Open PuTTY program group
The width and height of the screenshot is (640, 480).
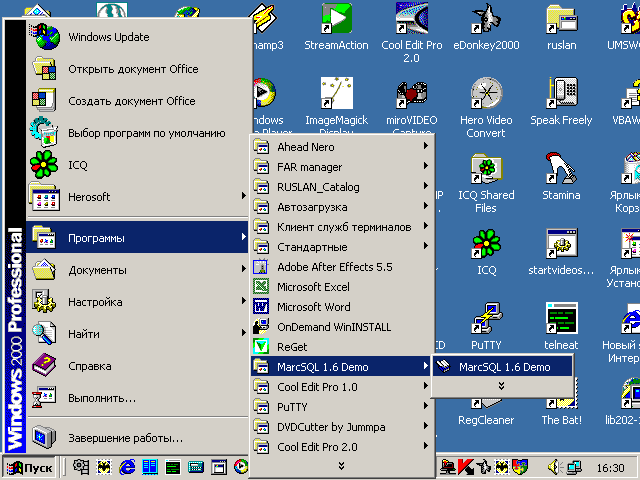[341, 407]
